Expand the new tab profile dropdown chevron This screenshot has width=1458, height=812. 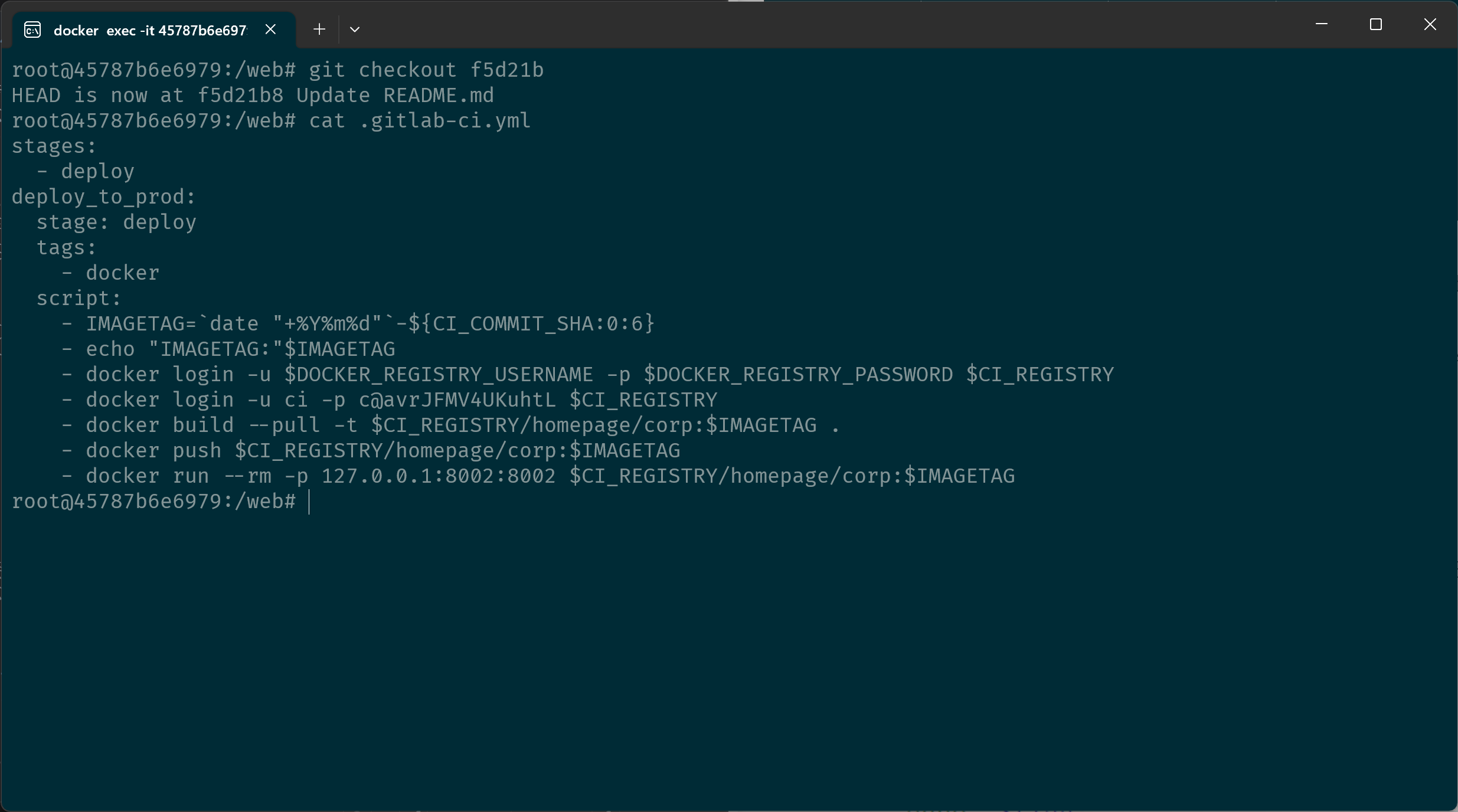point(354,29)
